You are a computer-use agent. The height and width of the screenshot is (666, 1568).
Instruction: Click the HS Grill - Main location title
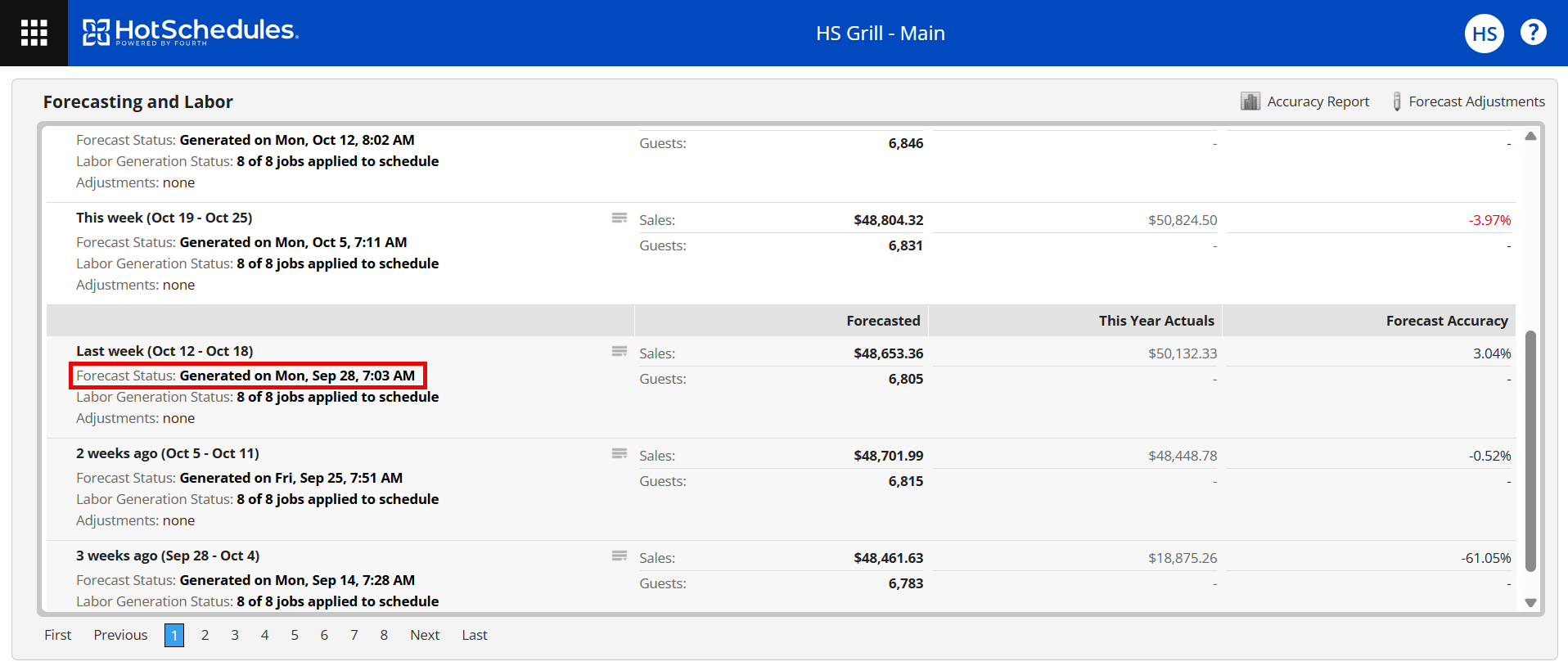point(881,34)
